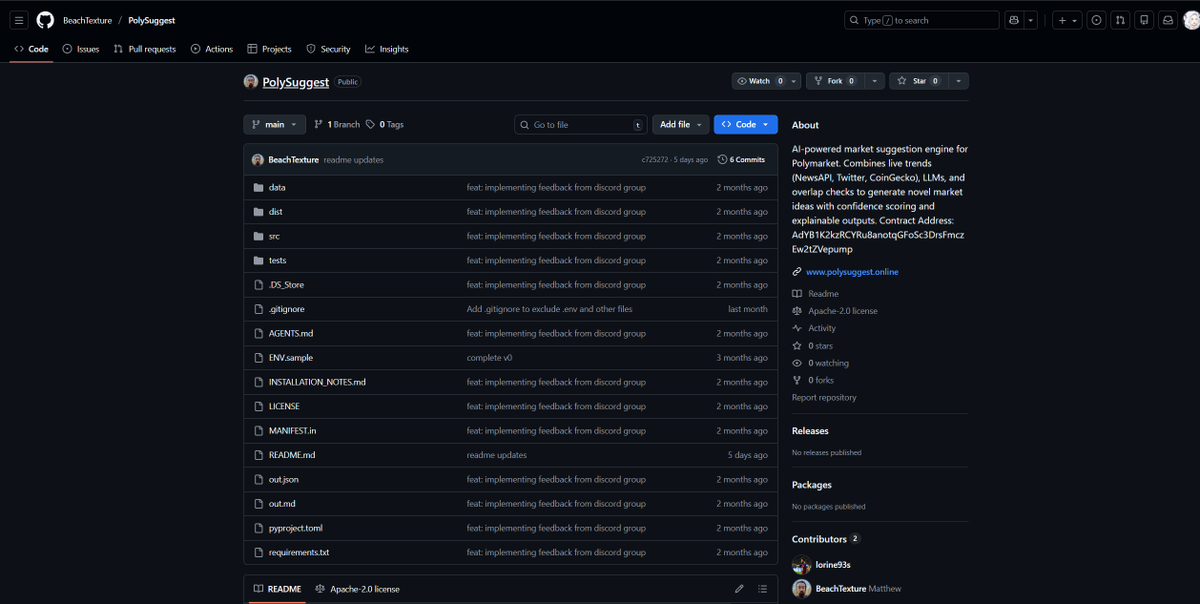Go to BeachTexture owner breadcrumb
The width and height of the screenshot is (1200, 604).
point(87,20)
